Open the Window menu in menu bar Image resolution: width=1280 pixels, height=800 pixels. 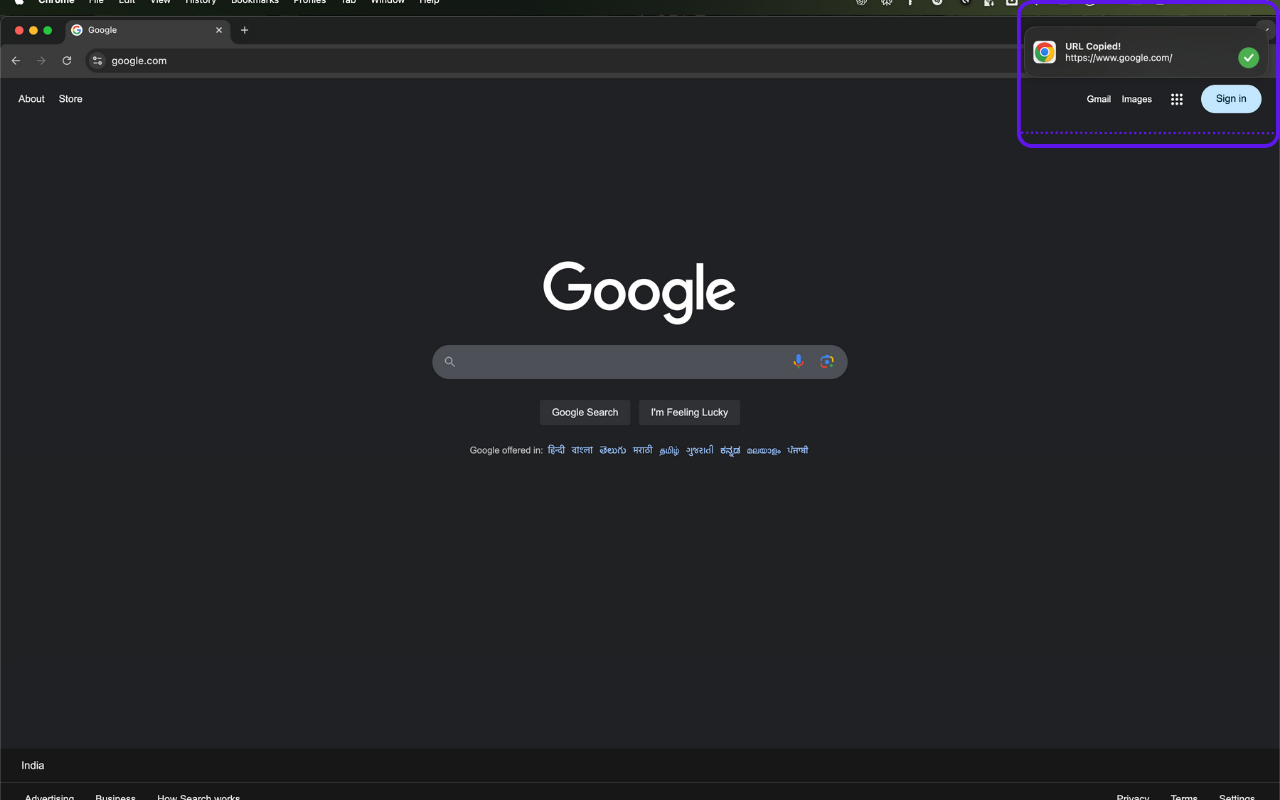(x=388, y=2)
